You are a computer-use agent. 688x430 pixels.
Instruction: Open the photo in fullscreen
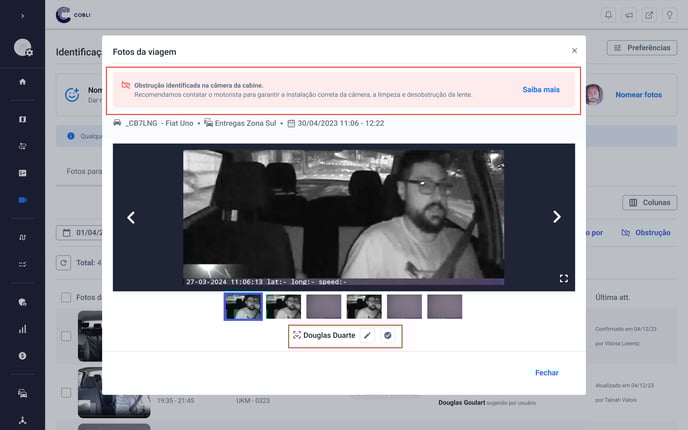coord(564,278)
